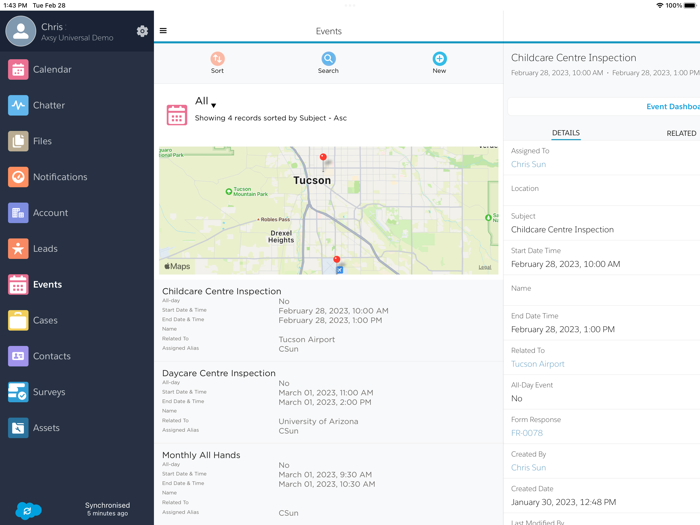This screenshot has height=525, width=700.
Task: Open Calendar from sidebar
Action: coord(39,70)
